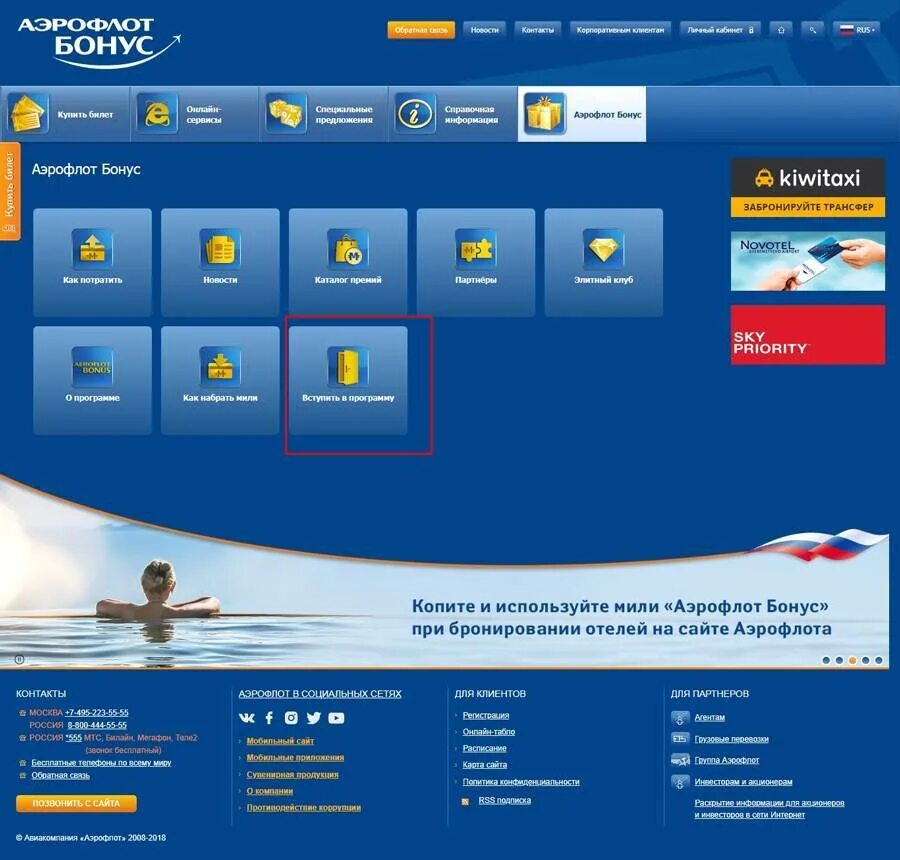The width and height of the screenshot is (900, 860).
Task: Pause the banner slideshow
Action: pos(19,659)
